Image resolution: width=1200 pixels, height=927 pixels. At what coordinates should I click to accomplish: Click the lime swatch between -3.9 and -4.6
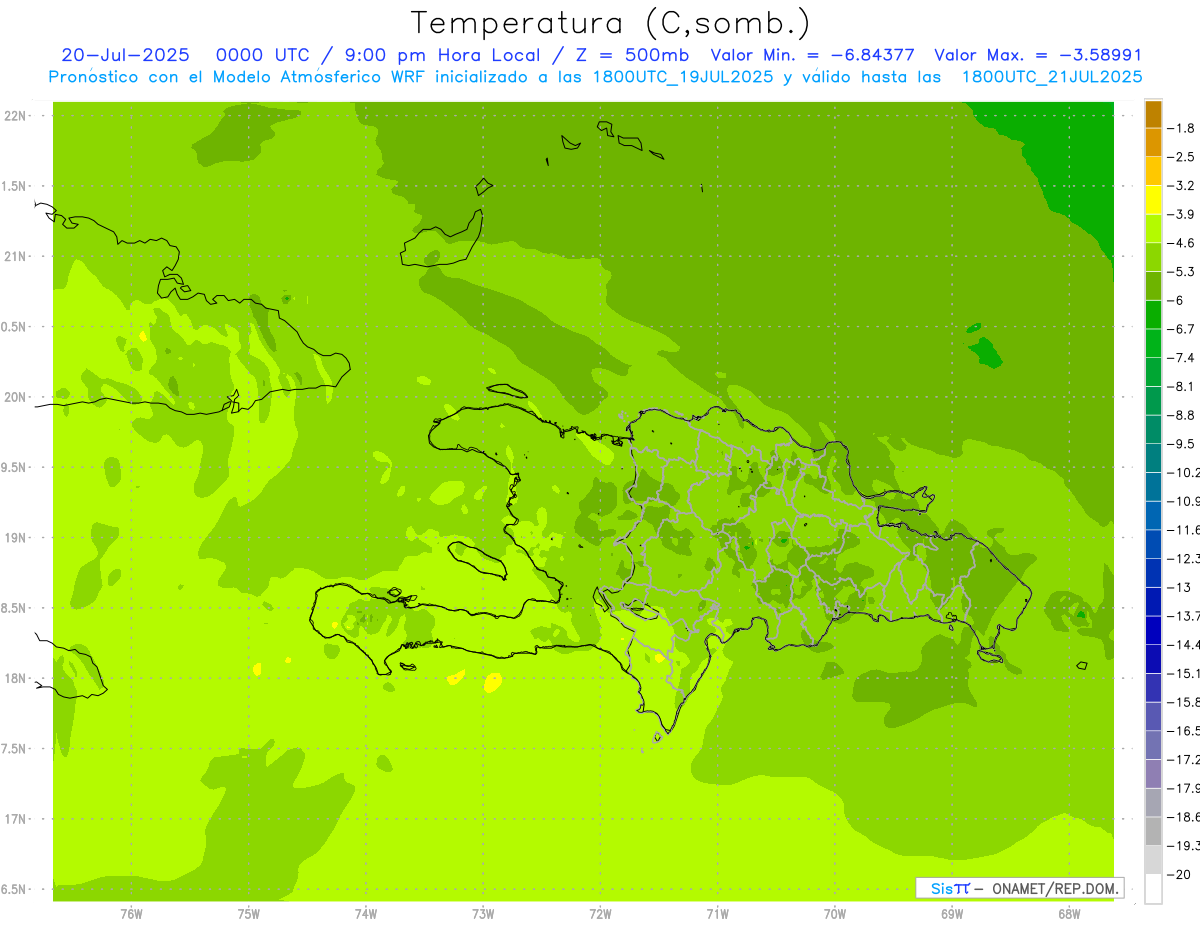[x=1154, y=229]
